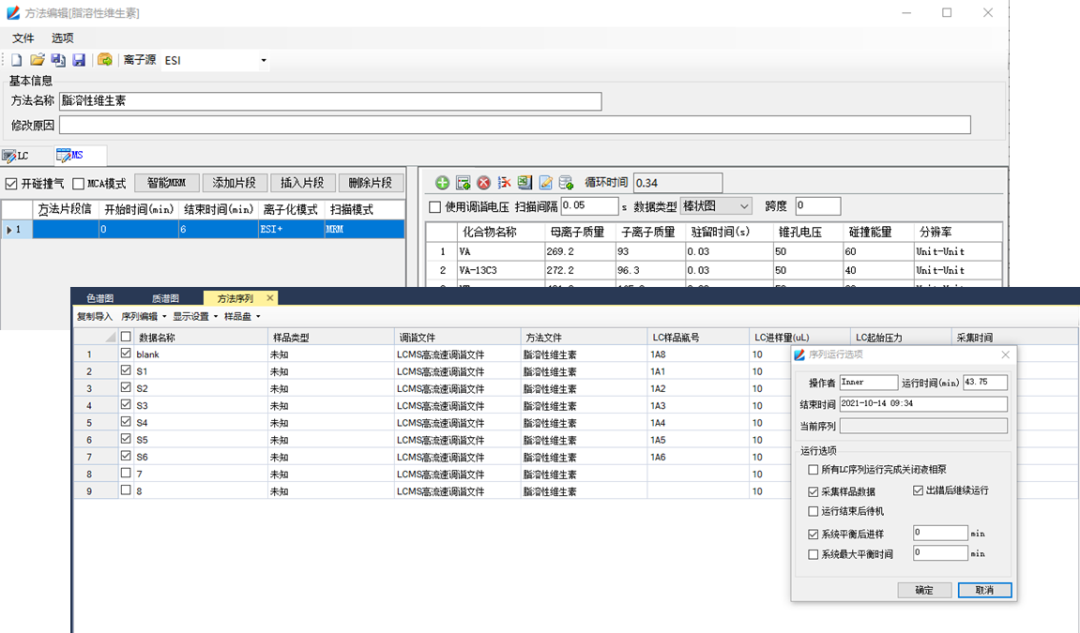Screen dimensions: 1080x633
Task: Switch to the 质谱图 tab
Action: (x=165, y=298)
